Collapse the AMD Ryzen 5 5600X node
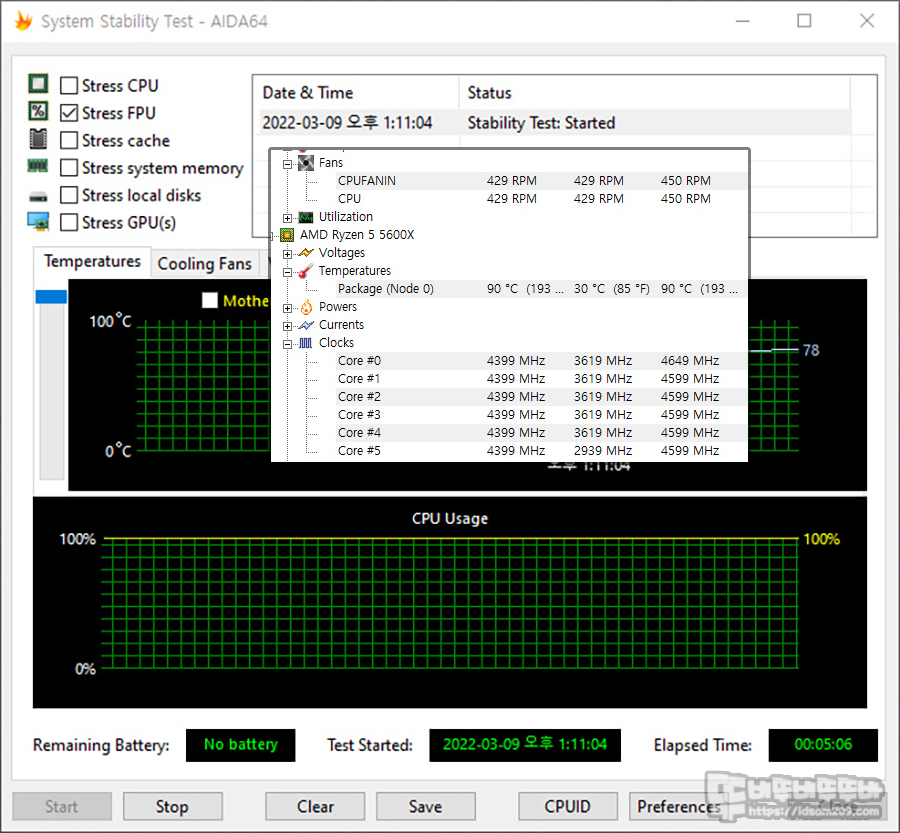This screenshot has height=833, width=900. click(273, 236)
